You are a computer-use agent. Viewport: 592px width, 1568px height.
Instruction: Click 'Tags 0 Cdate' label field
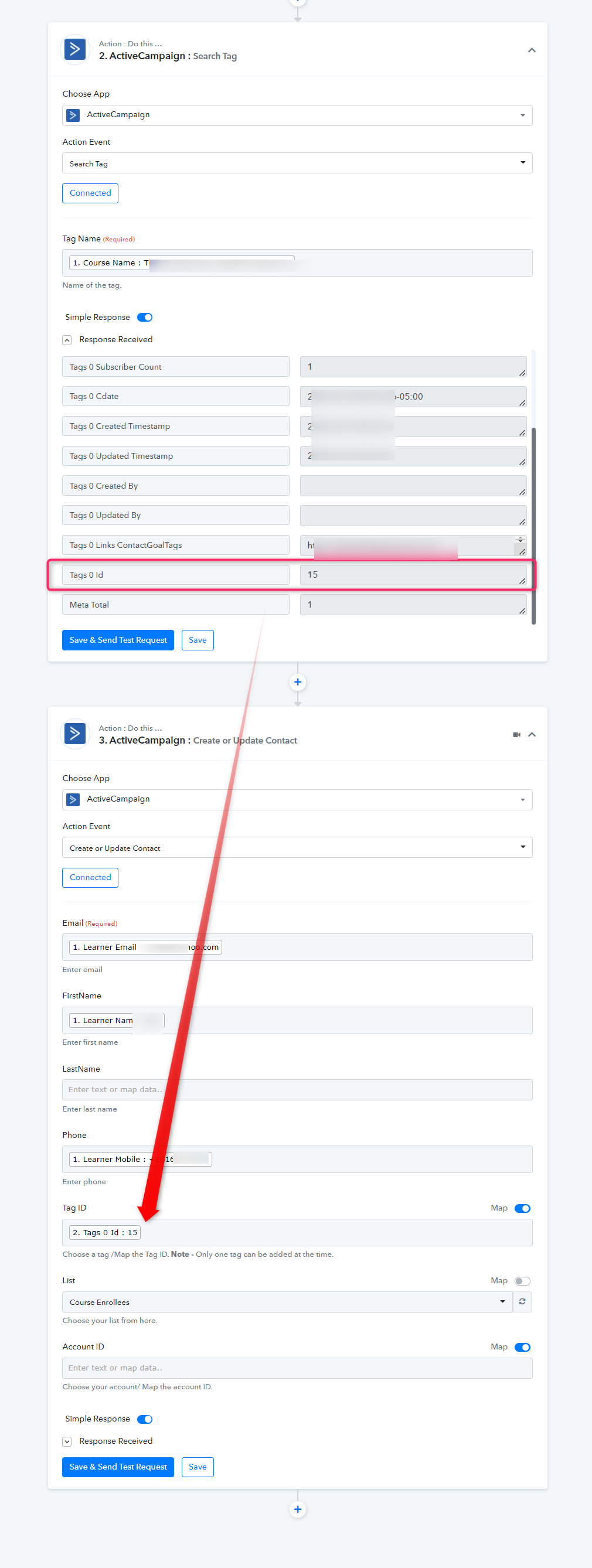pos(175,396)
